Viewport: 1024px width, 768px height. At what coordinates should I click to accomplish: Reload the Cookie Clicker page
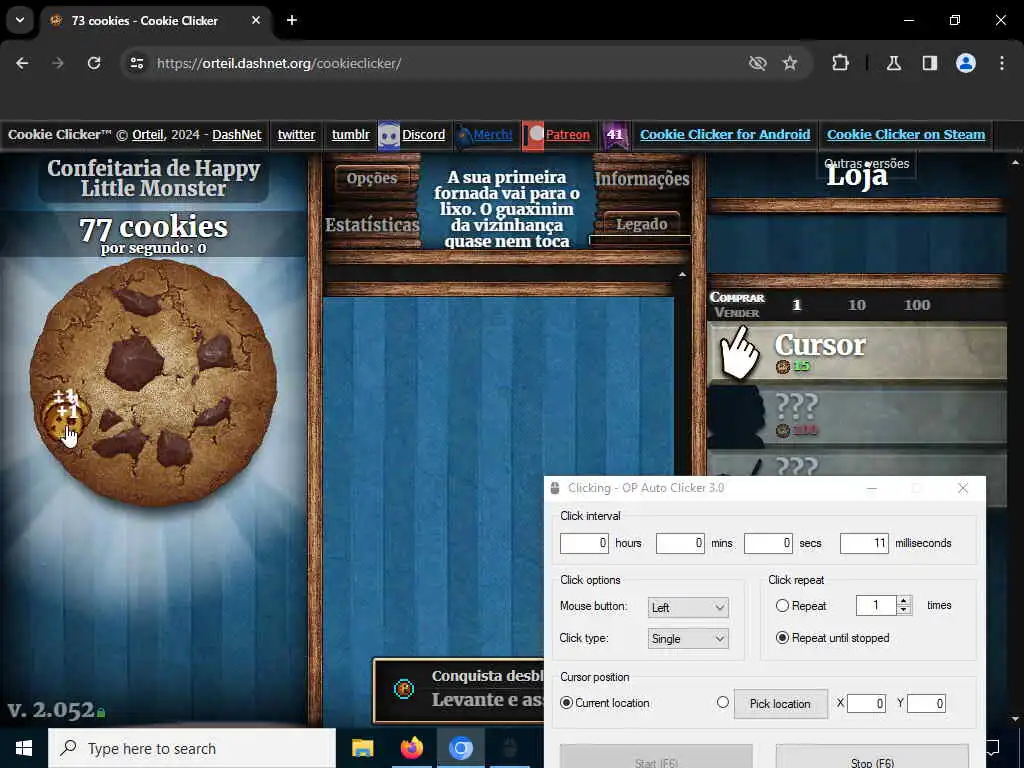click(x=94, y=63)
